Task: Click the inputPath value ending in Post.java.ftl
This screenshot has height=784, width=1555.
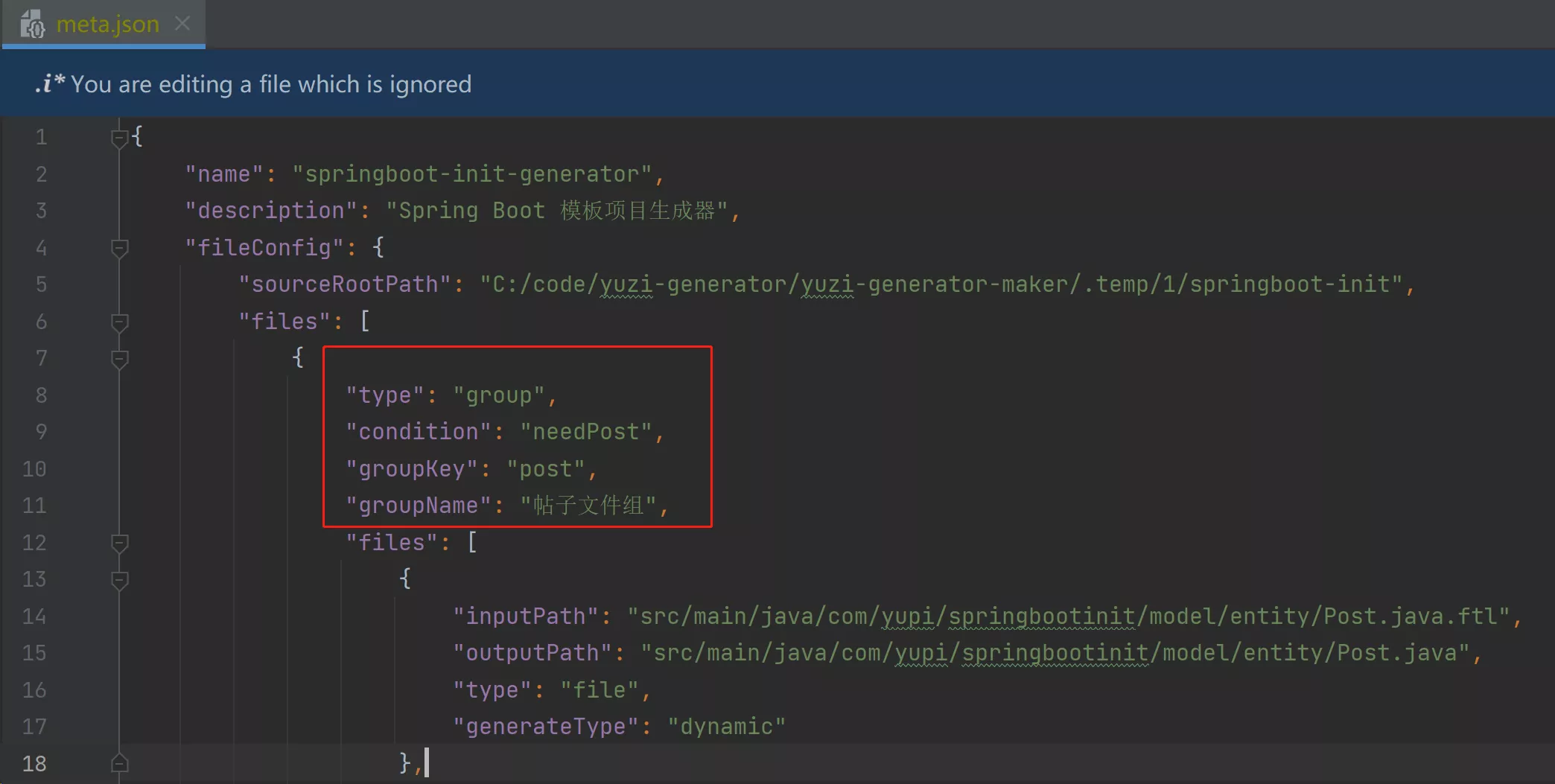Action: coord(1069,616)
